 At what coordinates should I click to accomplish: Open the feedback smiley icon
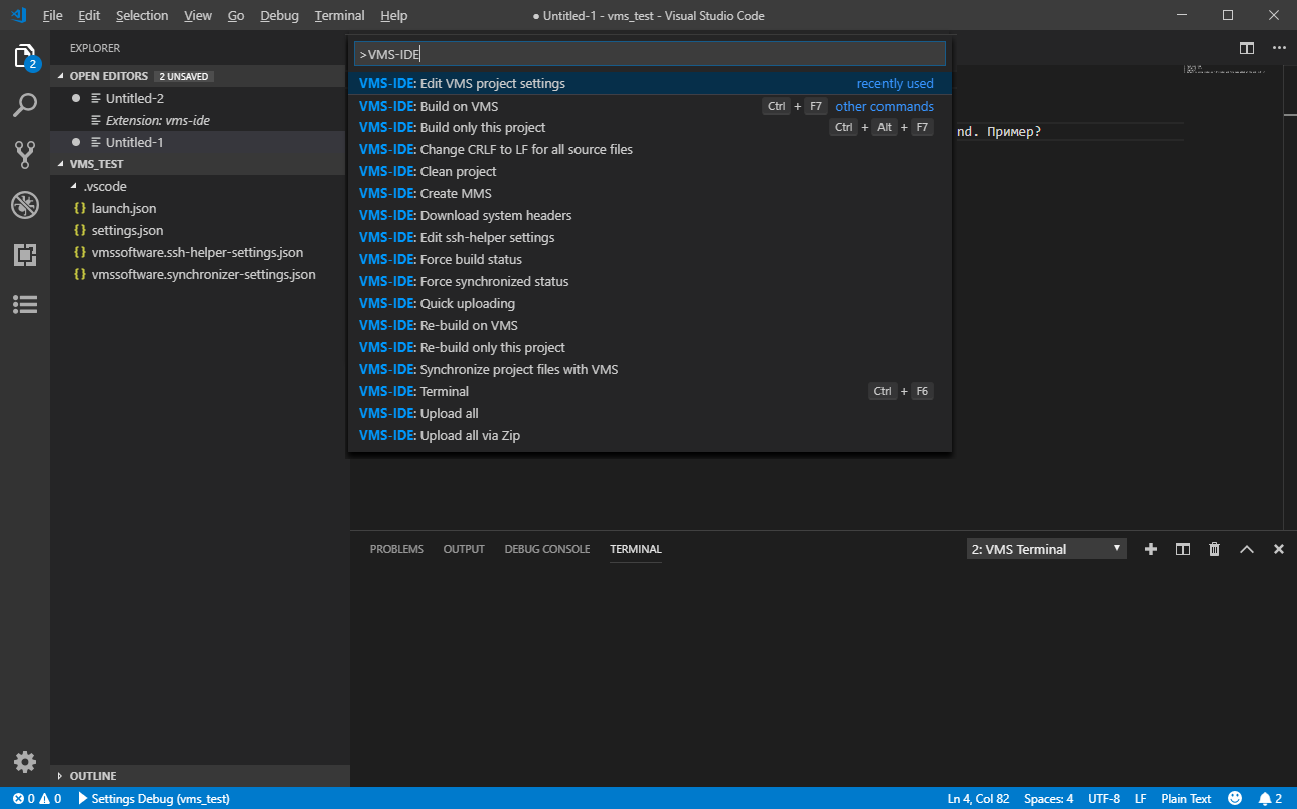point(1235,799)
